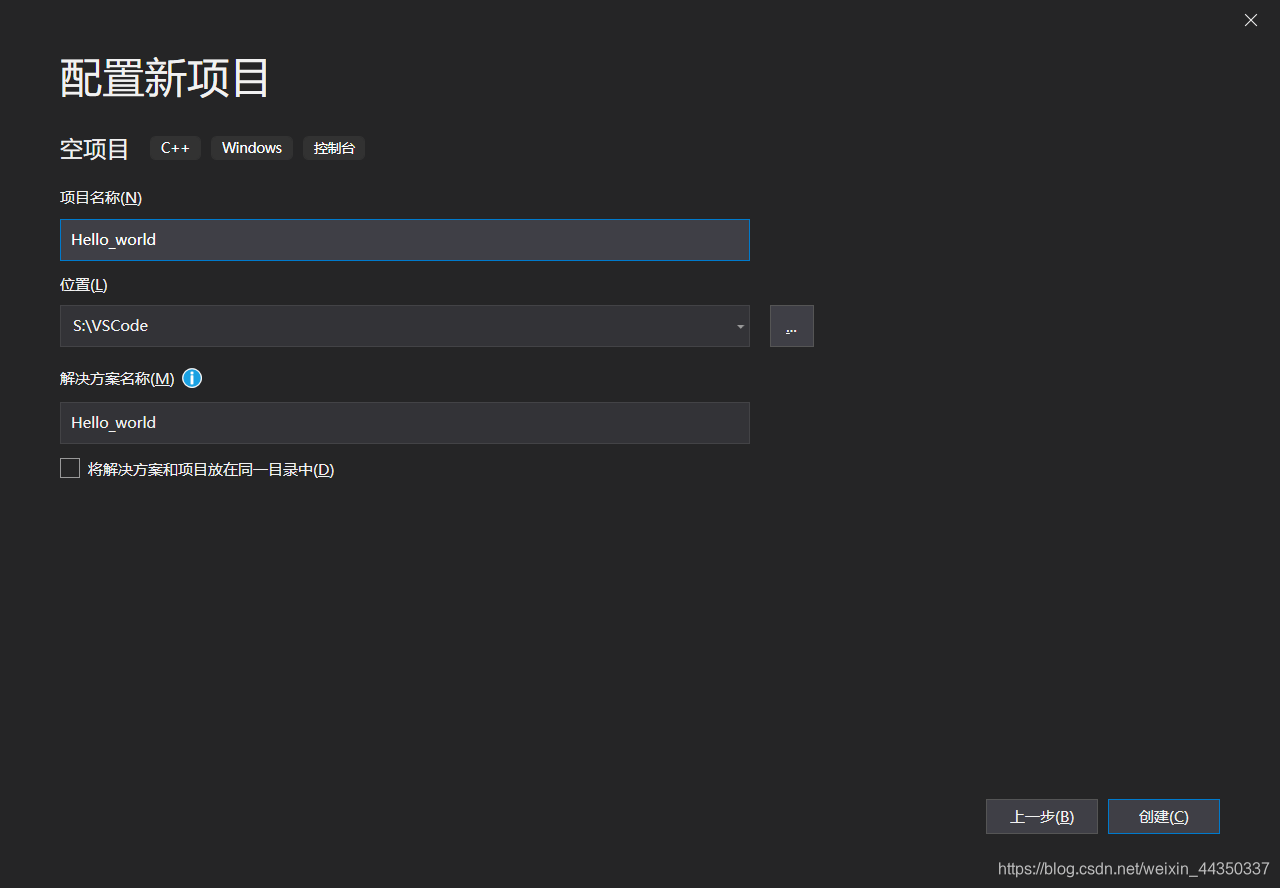The image size is (1280, 888).
Task: Go back with the 上一步(B) button
Action: tap(1041, 816)
